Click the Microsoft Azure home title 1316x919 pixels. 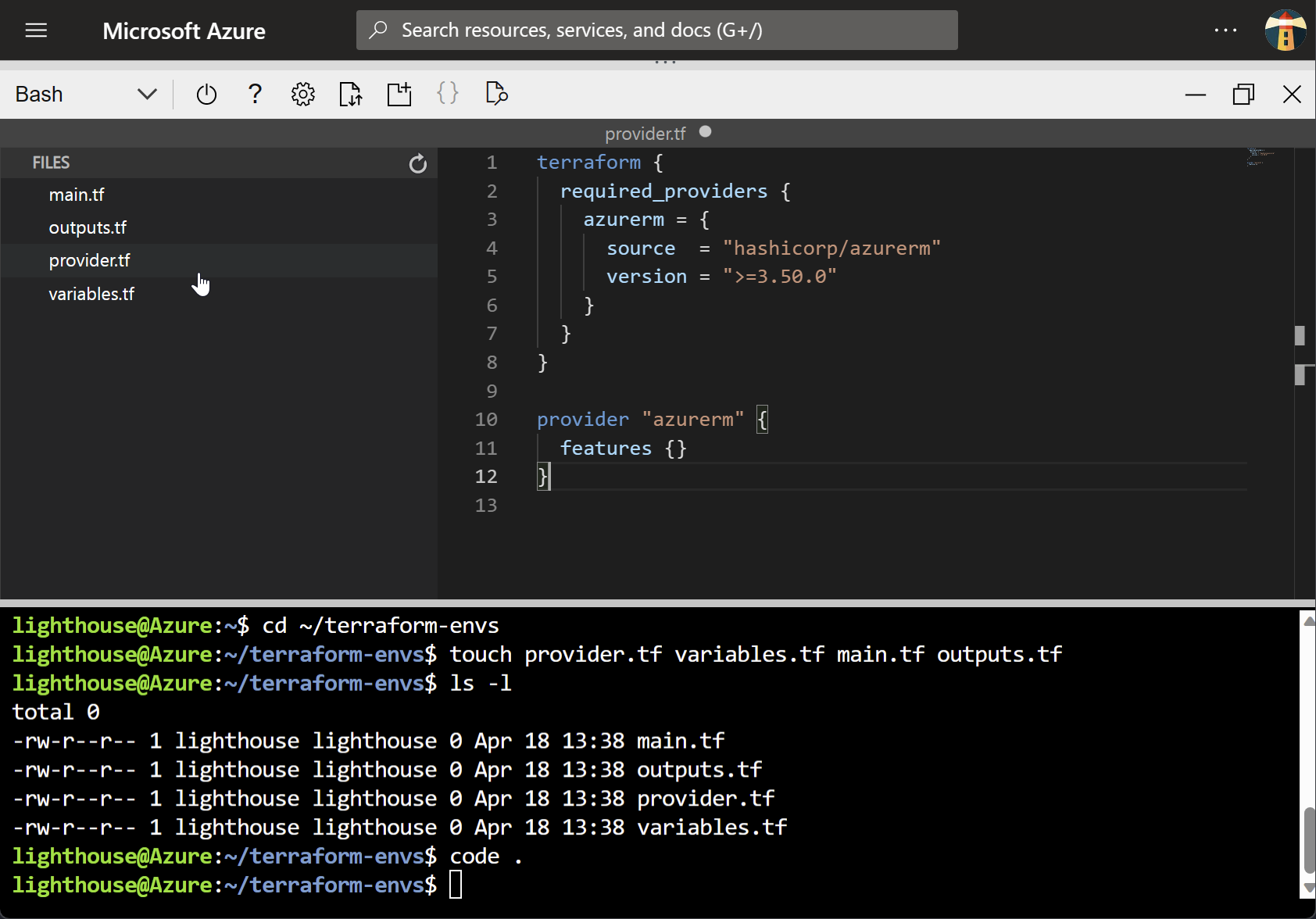click(184, 30)
